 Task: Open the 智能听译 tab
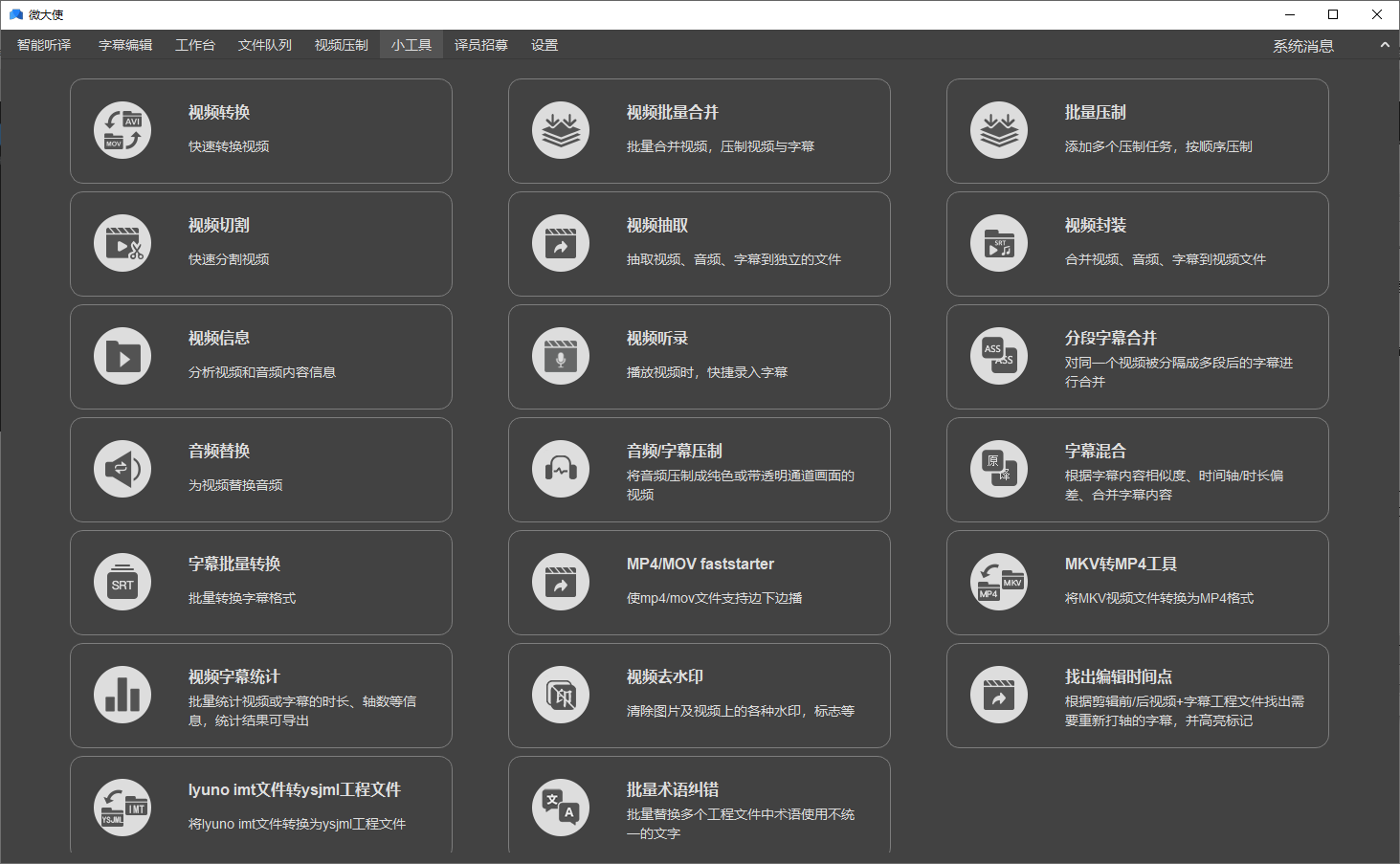click(x=44, y=45)
